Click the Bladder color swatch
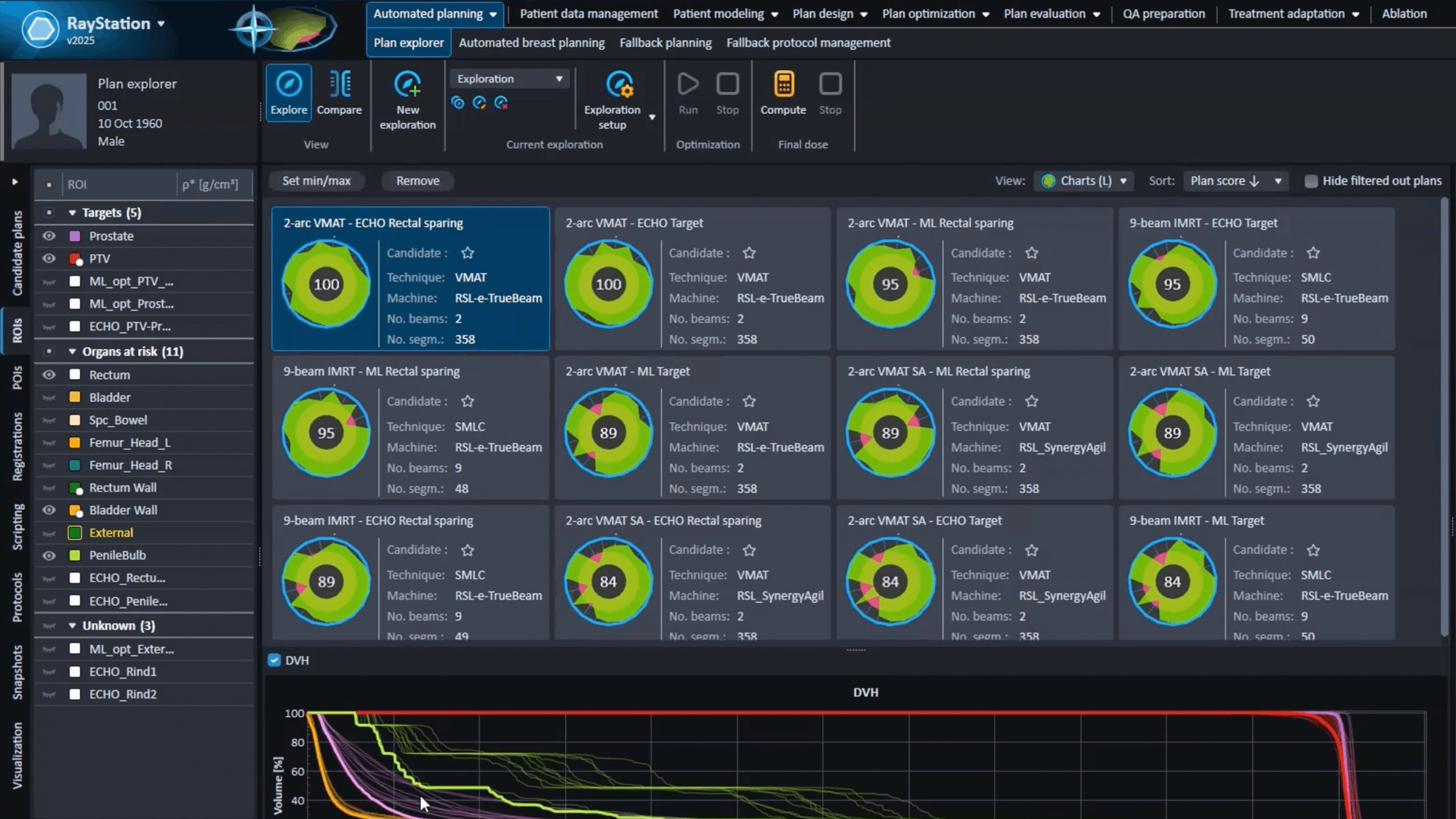 click(75, 397)
